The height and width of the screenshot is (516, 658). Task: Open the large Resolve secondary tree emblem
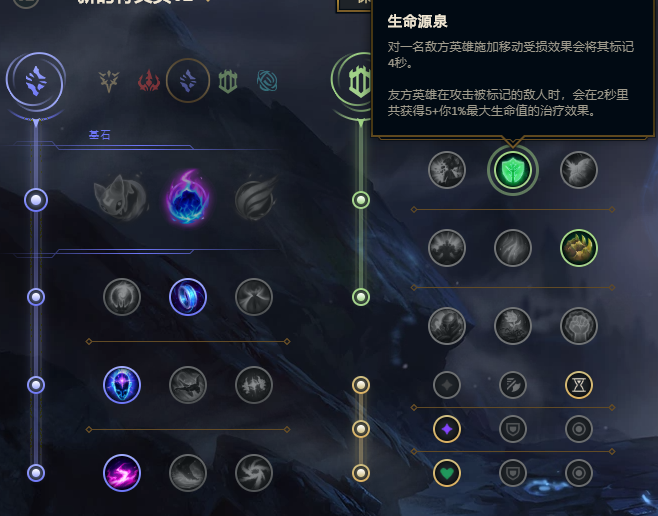(x=352, y=81)
